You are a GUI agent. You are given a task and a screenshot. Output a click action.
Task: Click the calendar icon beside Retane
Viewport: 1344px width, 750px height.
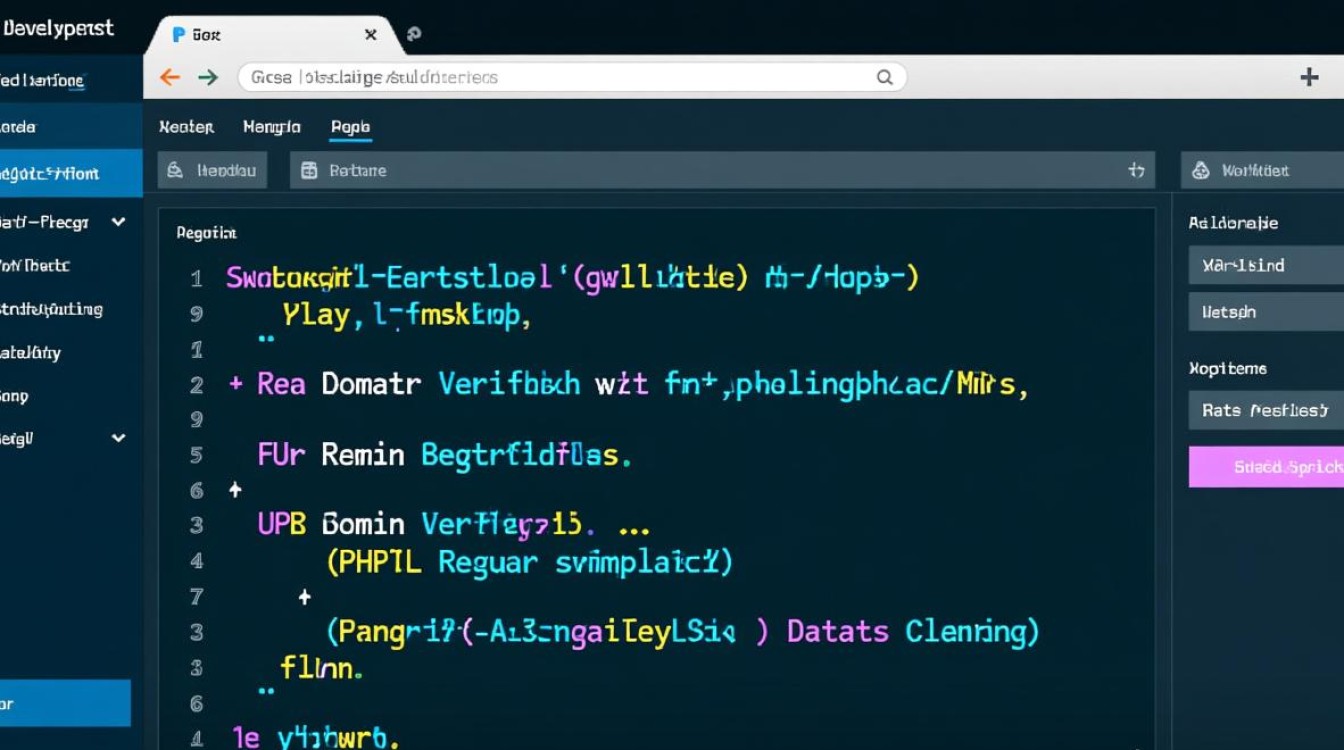[307, 170]
